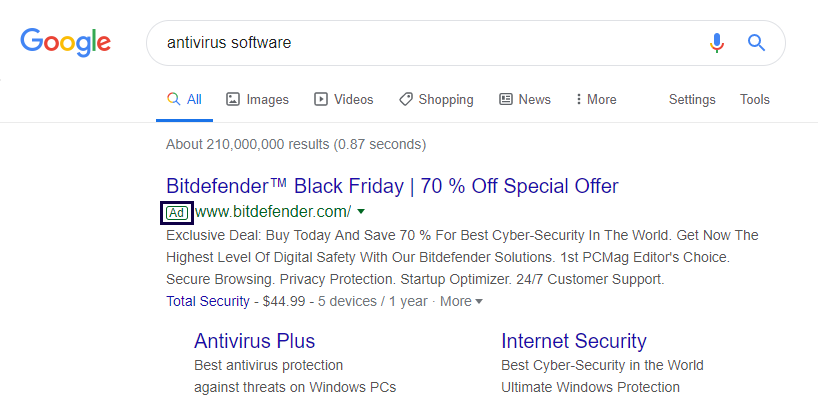
Task: Open the Bitdefender Black Friday ad headline
Action: (392, 186)
